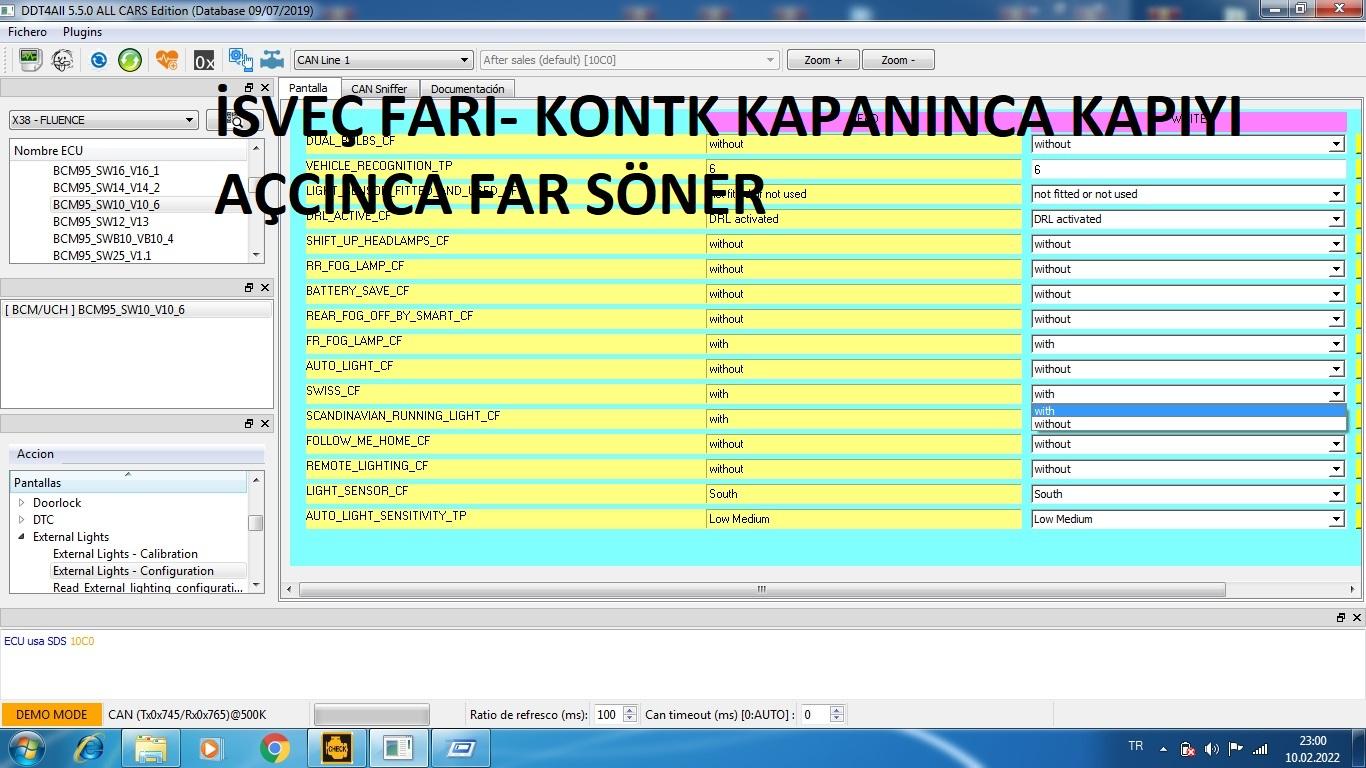Image resolution: width=1366 pixels, height=768 pixels.
Task: Click the blue valve toolbar icon
Action: click(x=272, y=60)
